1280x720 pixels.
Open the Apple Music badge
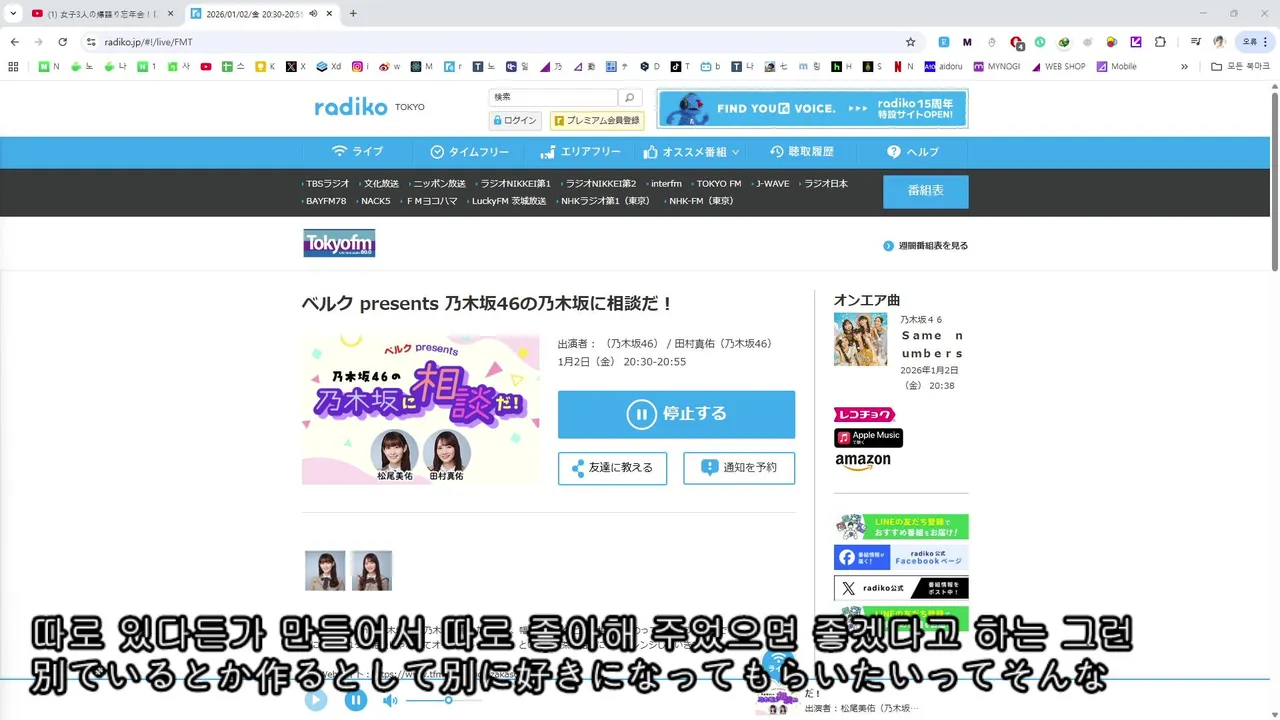pos(868,438)
